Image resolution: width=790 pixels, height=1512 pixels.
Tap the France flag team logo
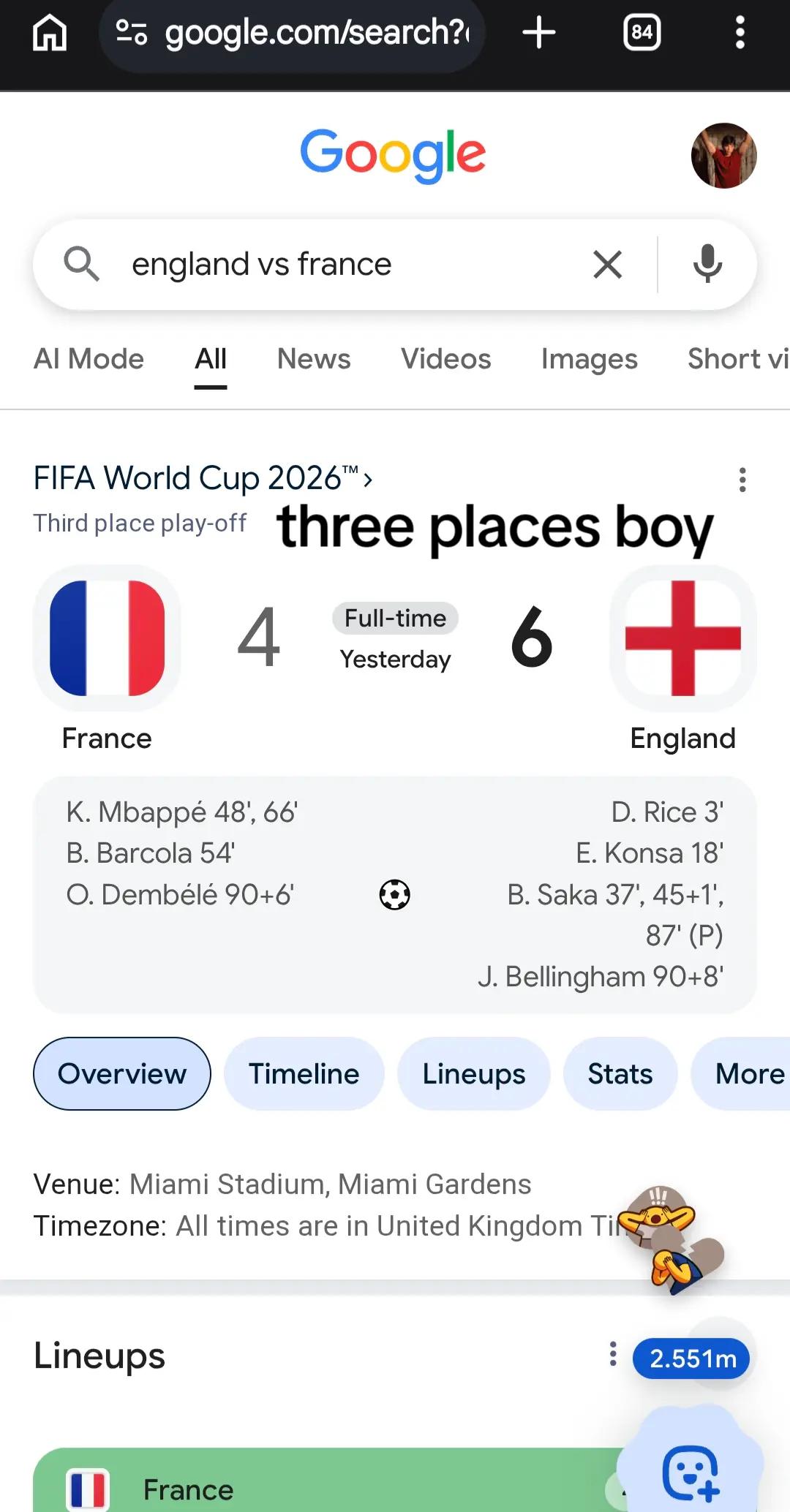pyautogui.click(x=107, y=638)
